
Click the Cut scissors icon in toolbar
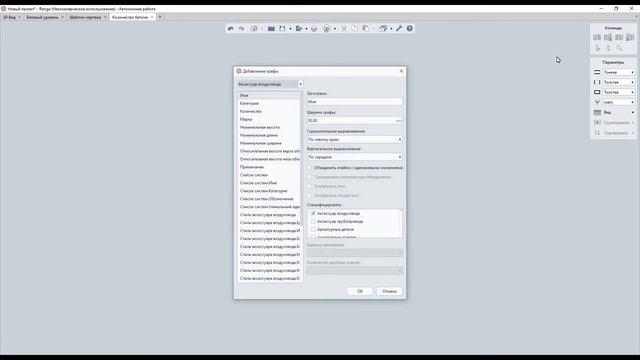tap(344, 29)
